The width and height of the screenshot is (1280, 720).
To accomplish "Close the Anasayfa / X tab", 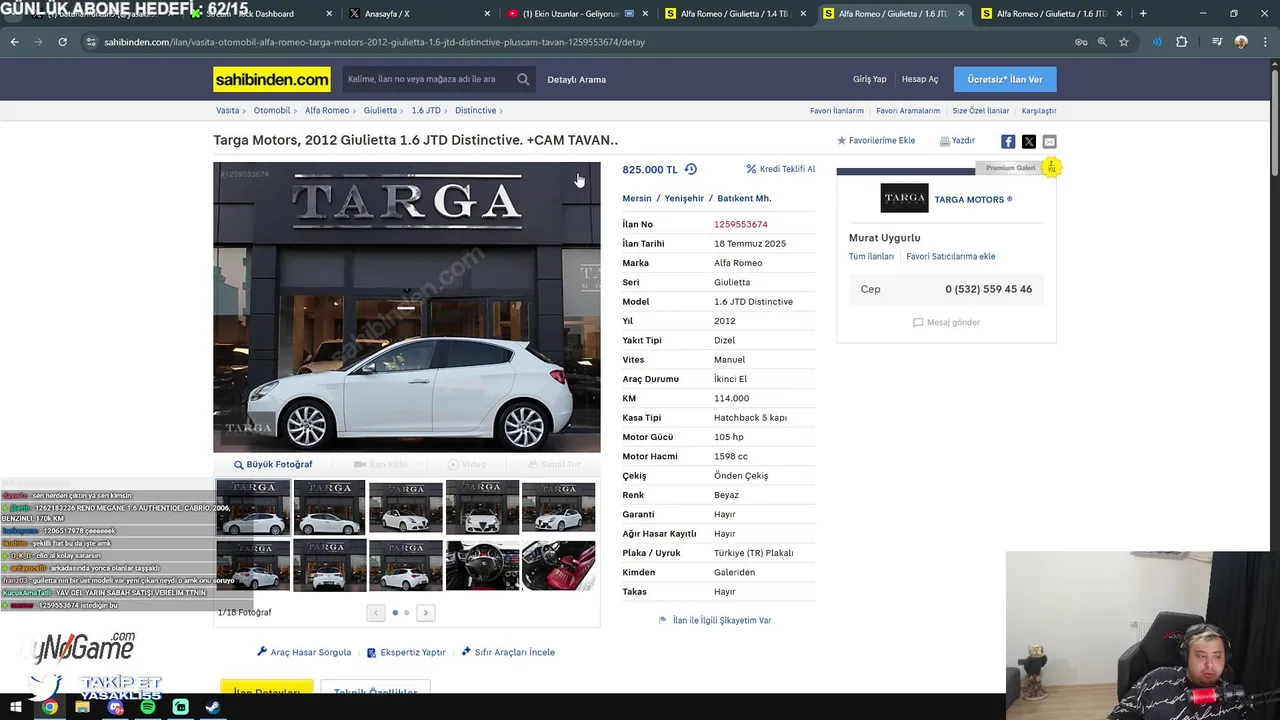I will click(x=487, y=14).
